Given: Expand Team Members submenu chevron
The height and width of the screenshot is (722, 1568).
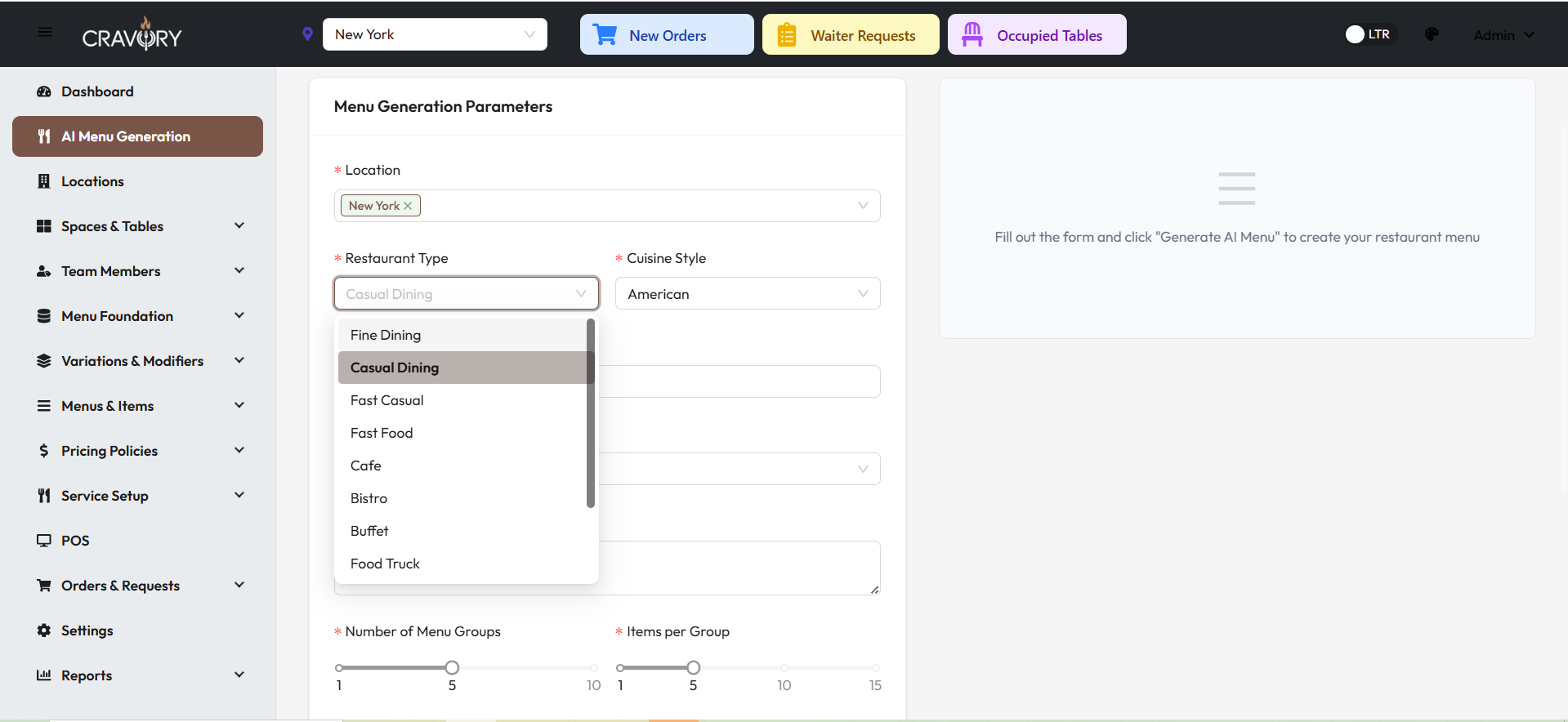Looking at the screenshot, I should coord(239,270).
